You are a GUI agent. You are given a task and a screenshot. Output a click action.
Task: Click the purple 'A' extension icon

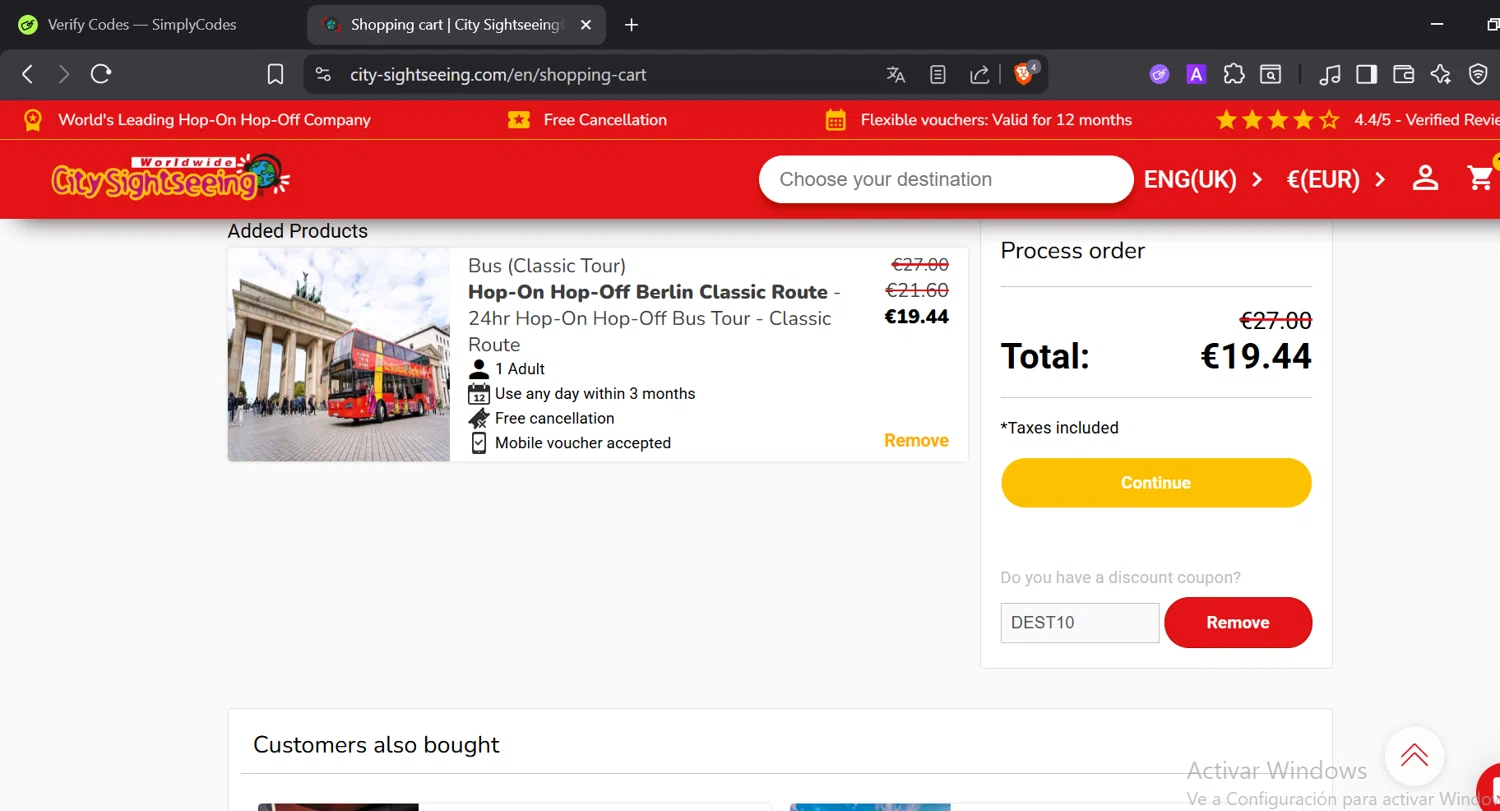tap(1196, 74)
